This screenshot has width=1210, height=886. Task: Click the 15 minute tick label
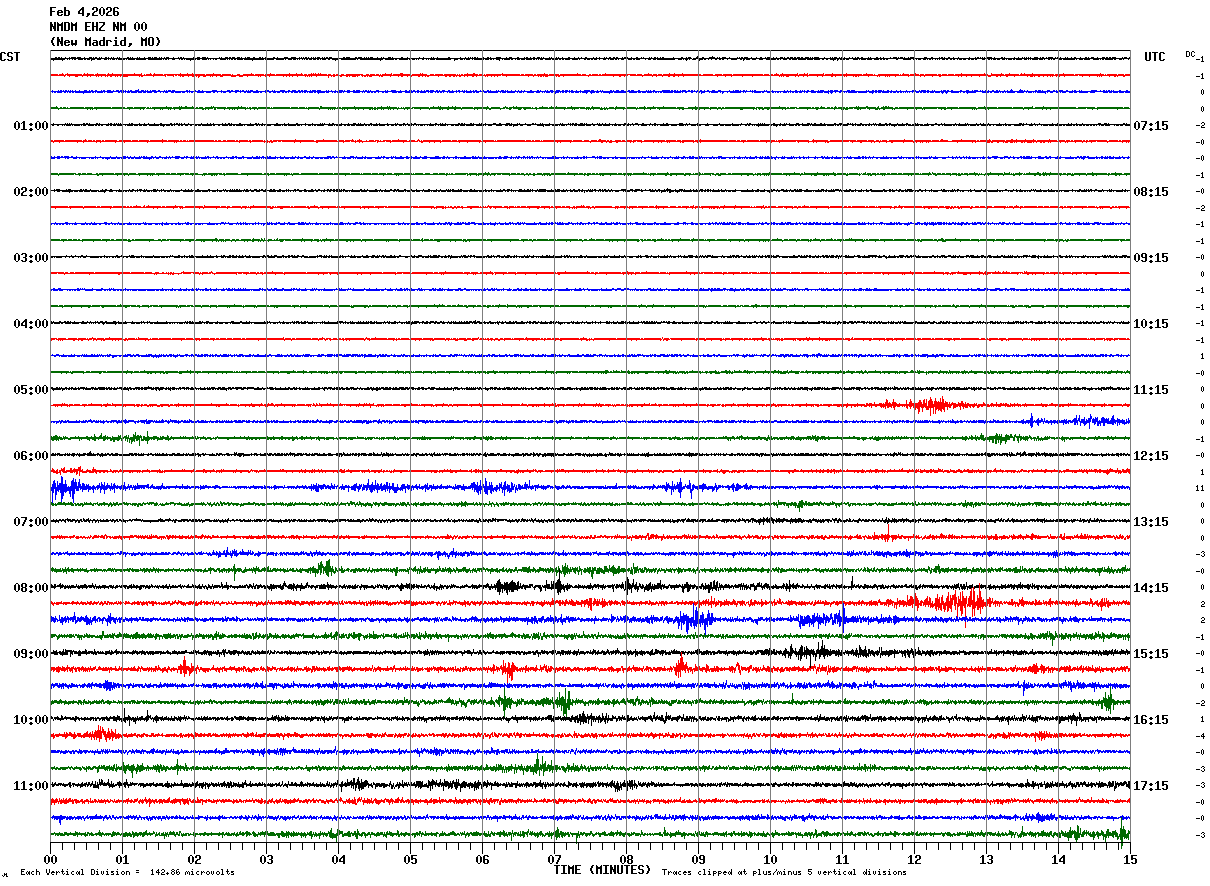[1130, 859]
